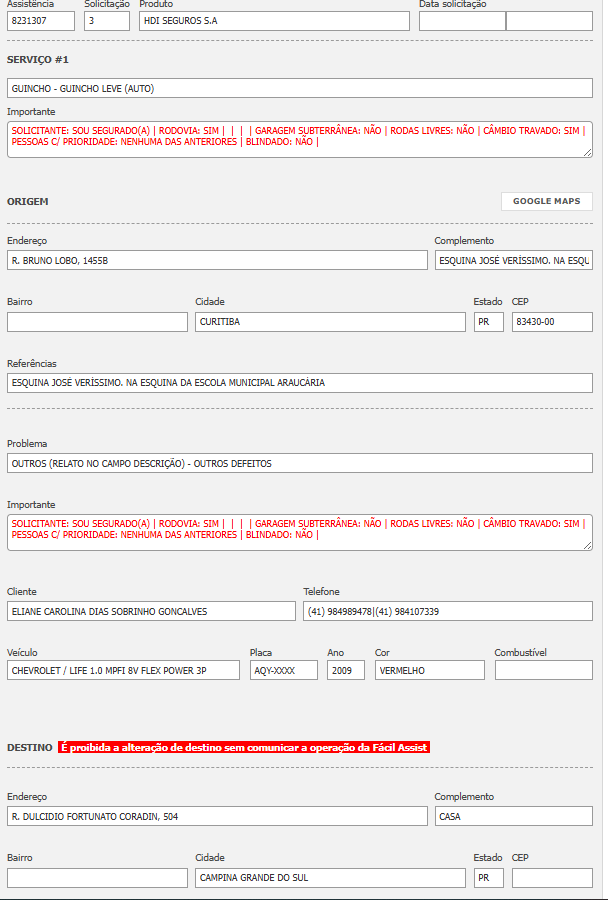This screenshot has height=900, width=608.
Task: Select the Solicitação field with value 3
Action: click(107, 21)
